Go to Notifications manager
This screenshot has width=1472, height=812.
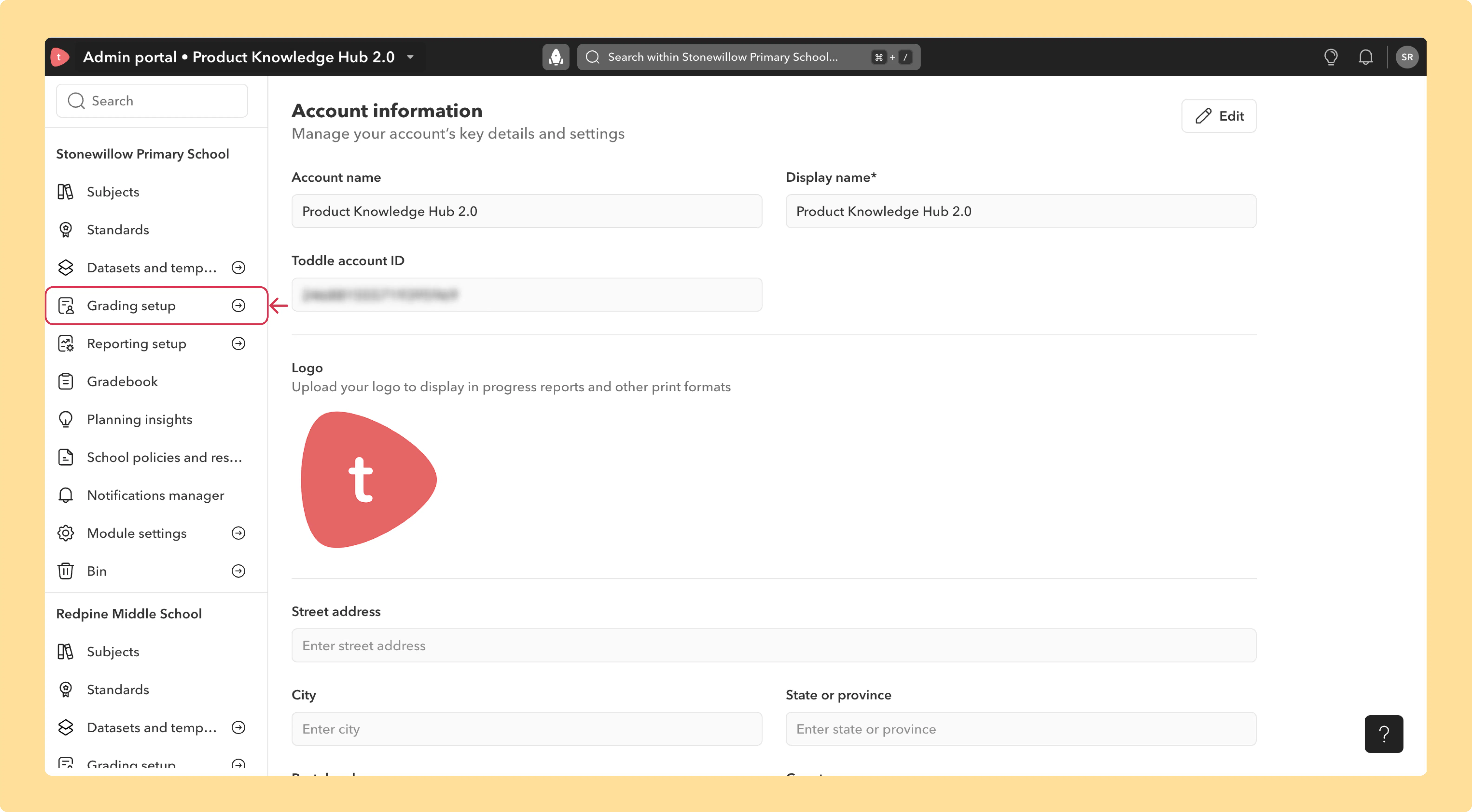coord(156,495)
